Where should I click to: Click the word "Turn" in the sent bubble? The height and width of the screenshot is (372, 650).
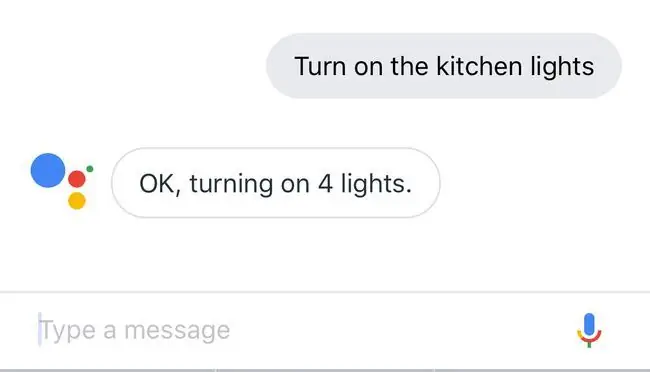click(320, 66)
